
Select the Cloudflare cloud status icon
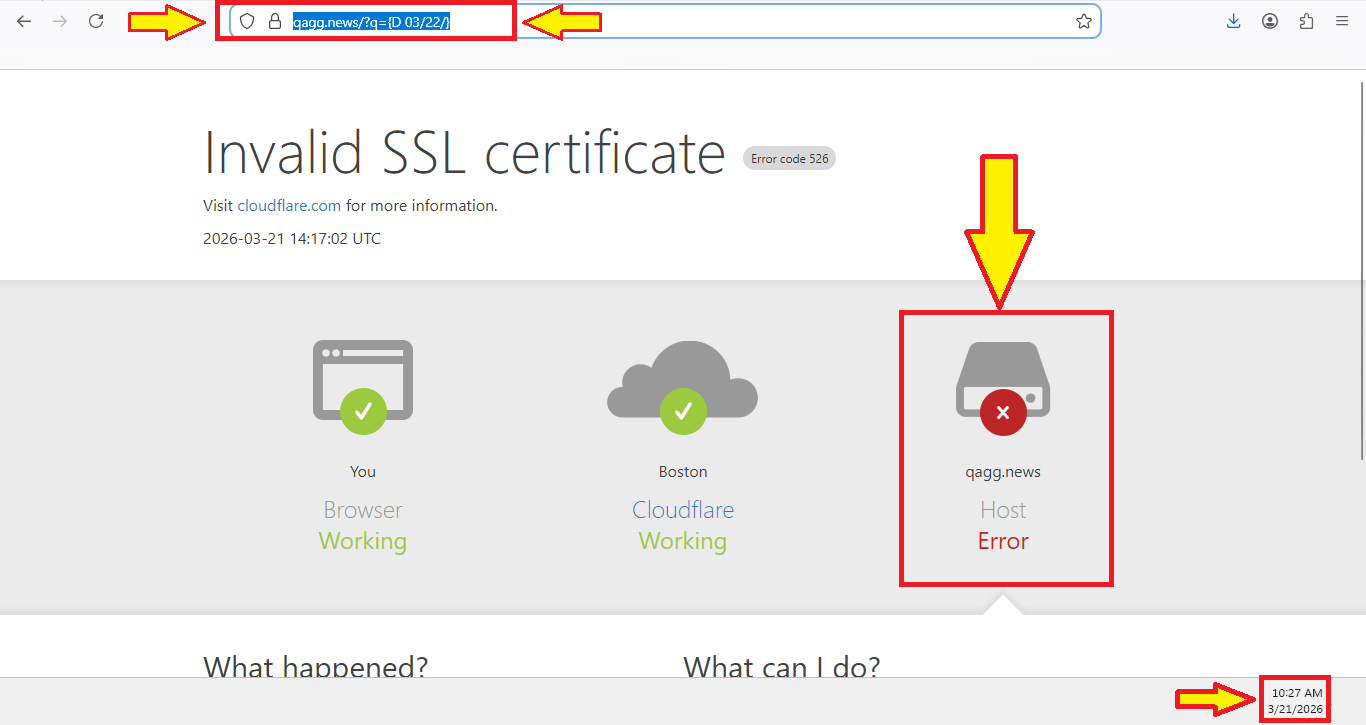682,385
